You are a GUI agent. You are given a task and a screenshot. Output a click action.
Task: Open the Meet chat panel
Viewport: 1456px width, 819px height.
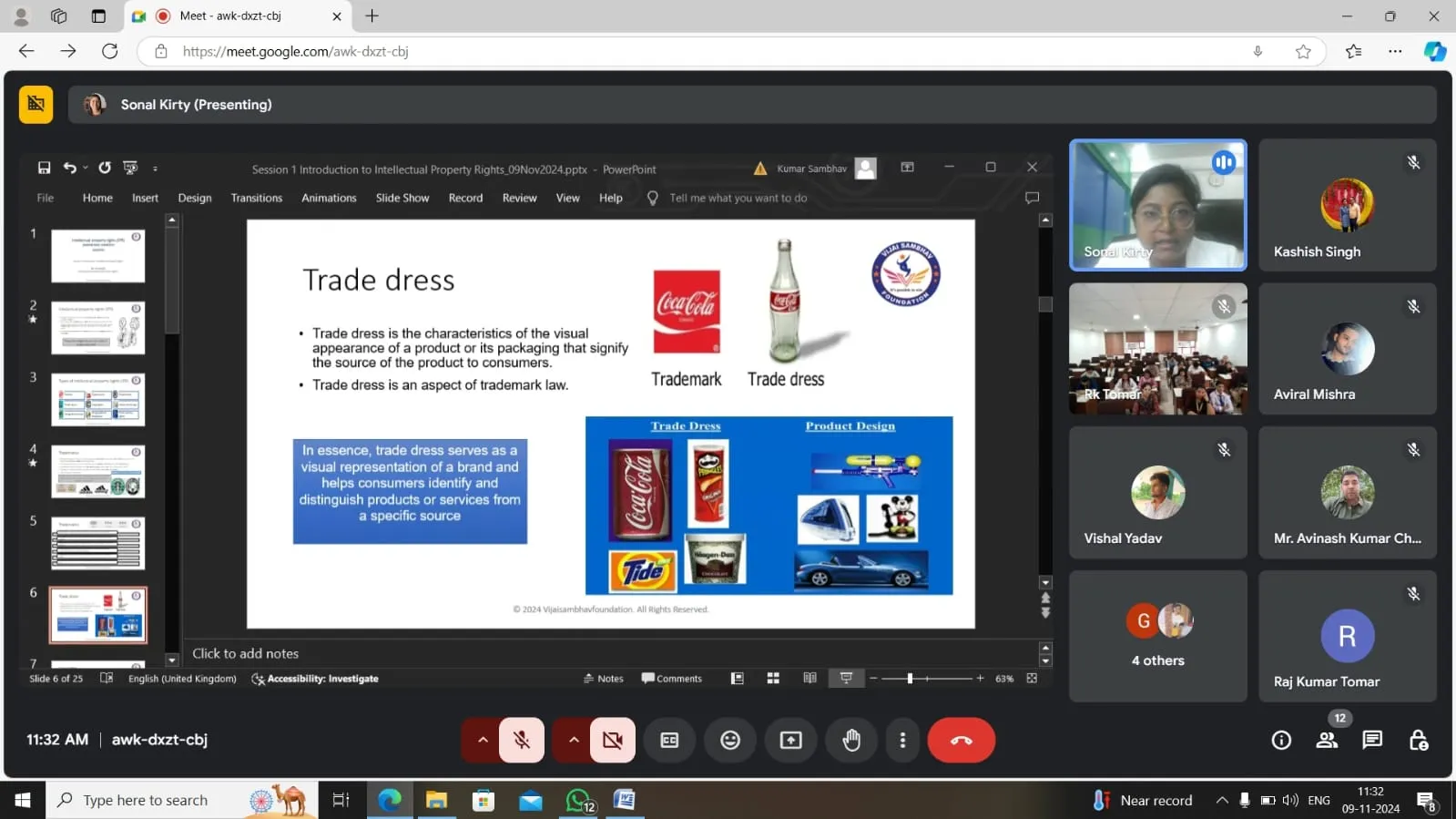pyautogui.click(x=1372, y=740)
